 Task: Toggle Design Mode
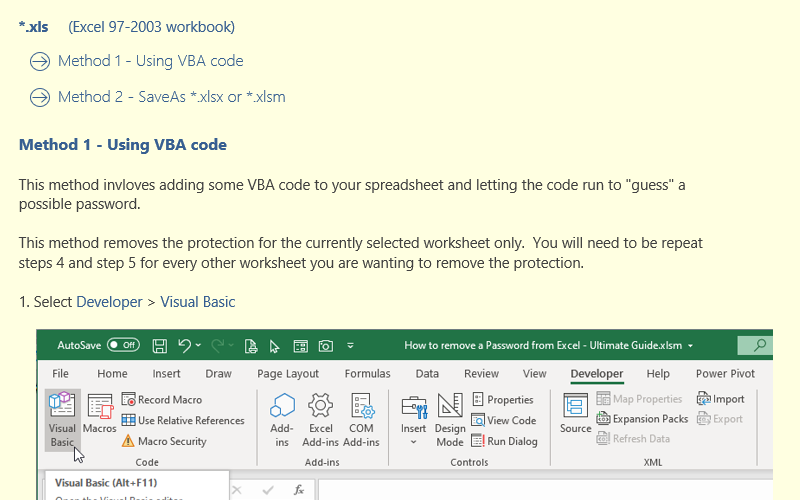point(450,420)
